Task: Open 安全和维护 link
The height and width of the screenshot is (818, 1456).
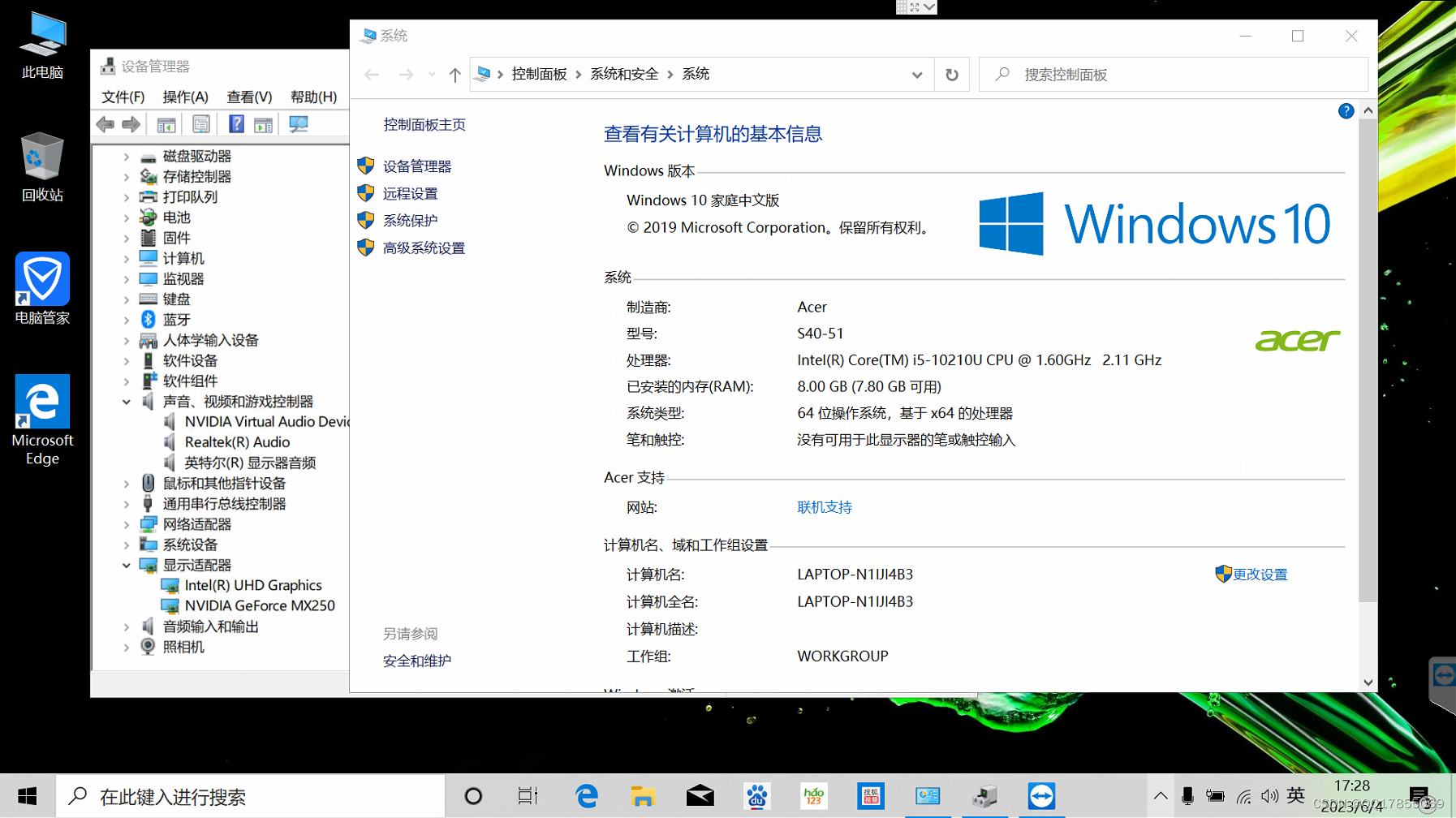Action: coord(417,661)
